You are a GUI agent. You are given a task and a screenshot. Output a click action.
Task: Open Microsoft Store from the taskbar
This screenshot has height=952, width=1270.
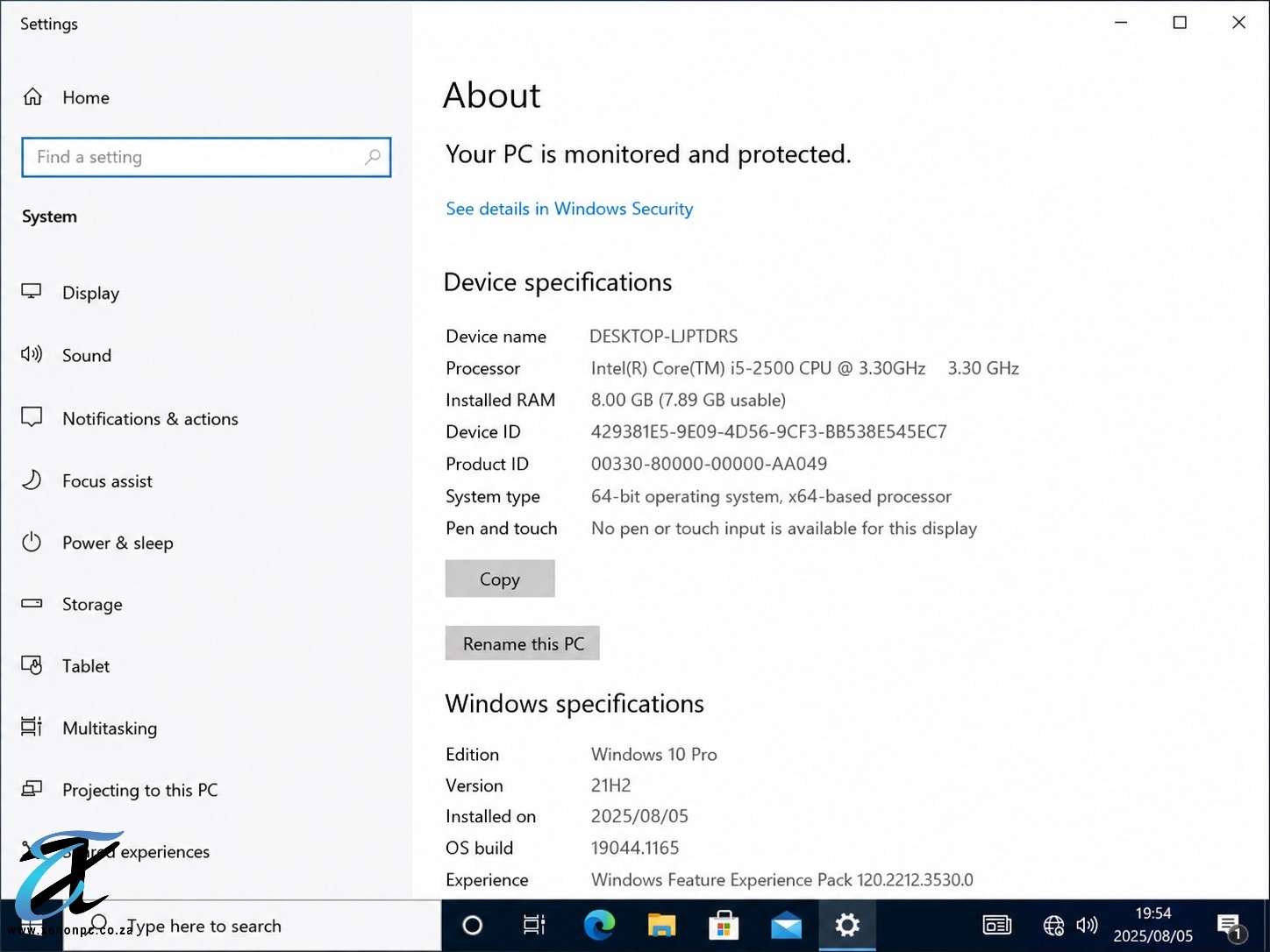724,925
